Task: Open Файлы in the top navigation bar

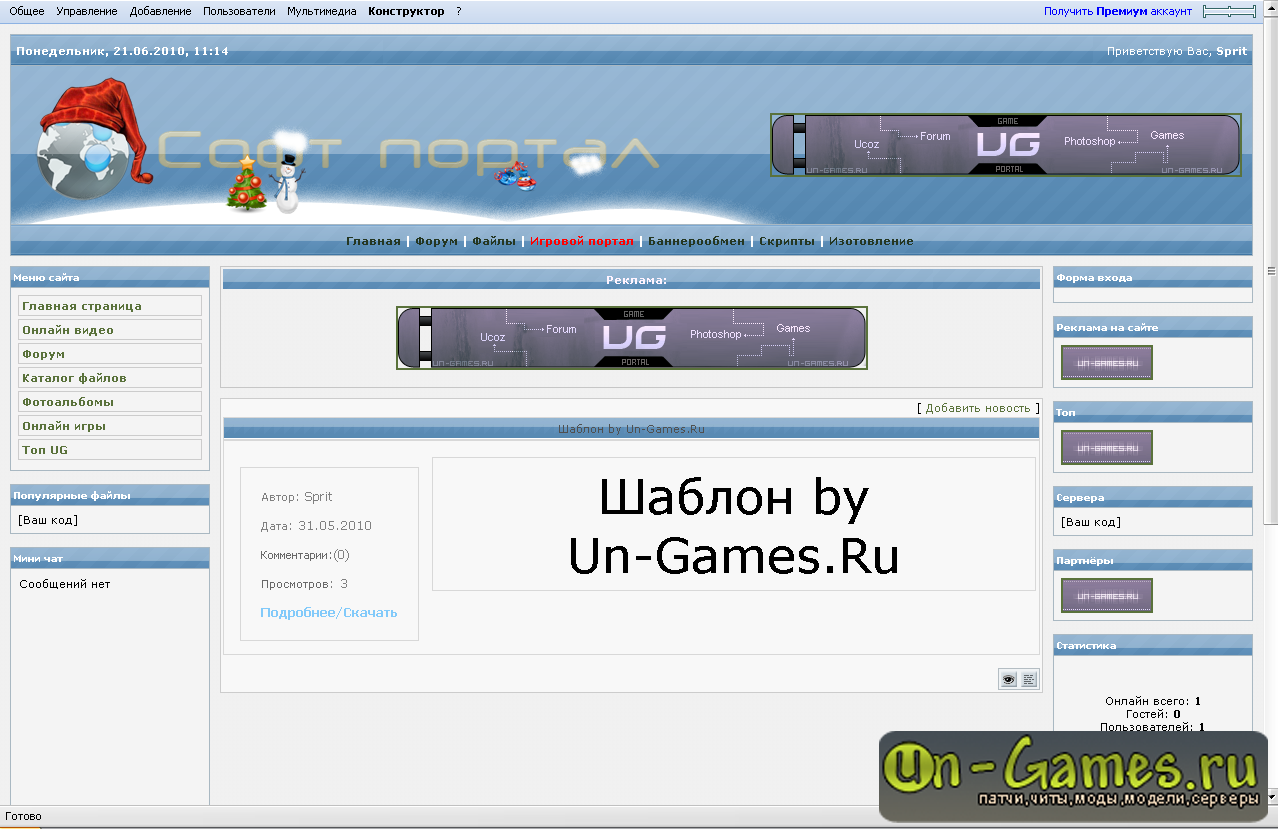Action: 494,241
